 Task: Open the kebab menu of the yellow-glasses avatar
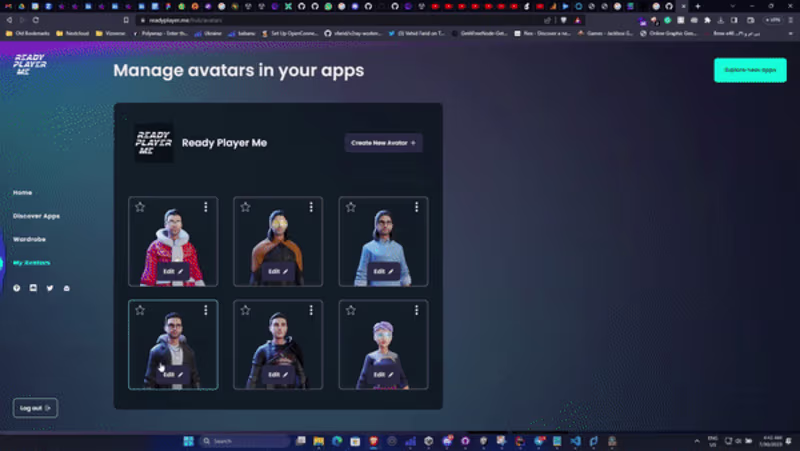311,207
